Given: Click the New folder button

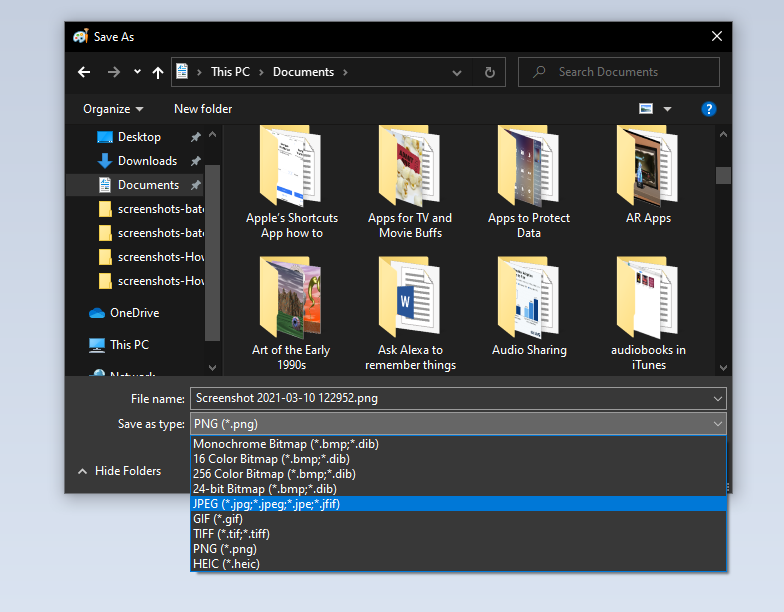Looking at the screenshot, I should coord(203,108).
